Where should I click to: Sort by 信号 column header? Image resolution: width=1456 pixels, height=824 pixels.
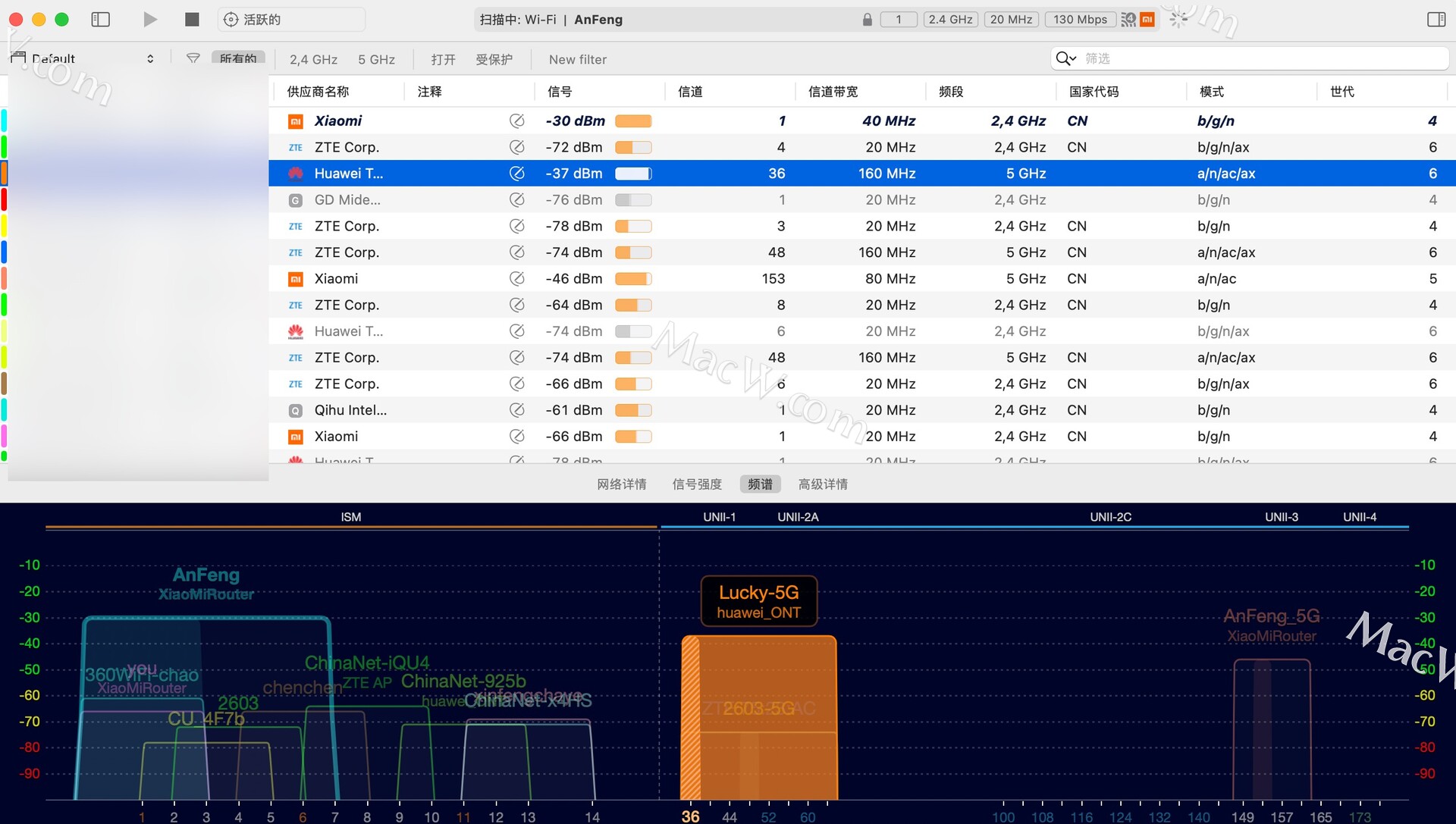pos(560,92)
